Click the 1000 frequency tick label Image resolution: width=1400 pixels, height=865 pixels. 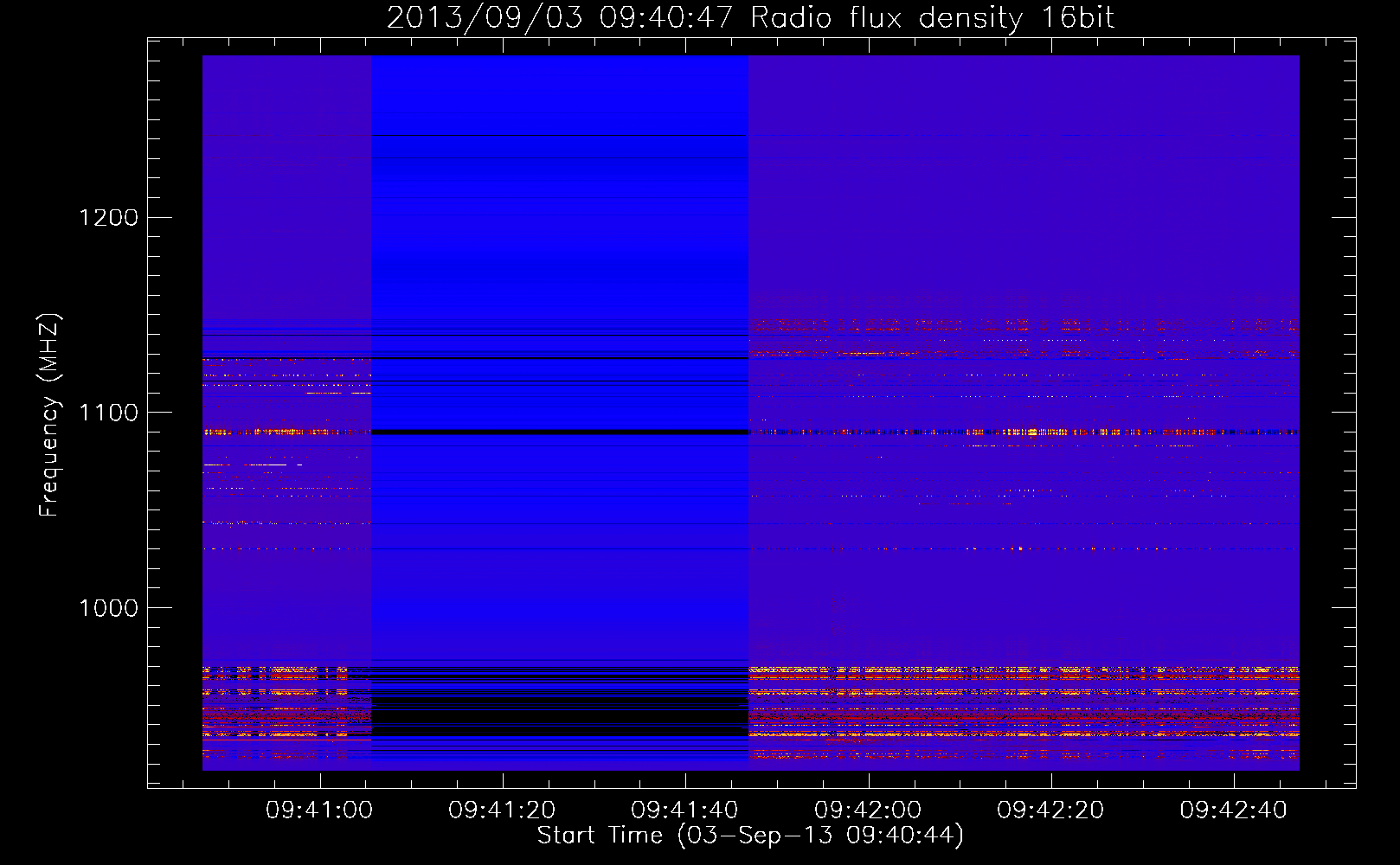pyautogui.click(x=109, y=608)
